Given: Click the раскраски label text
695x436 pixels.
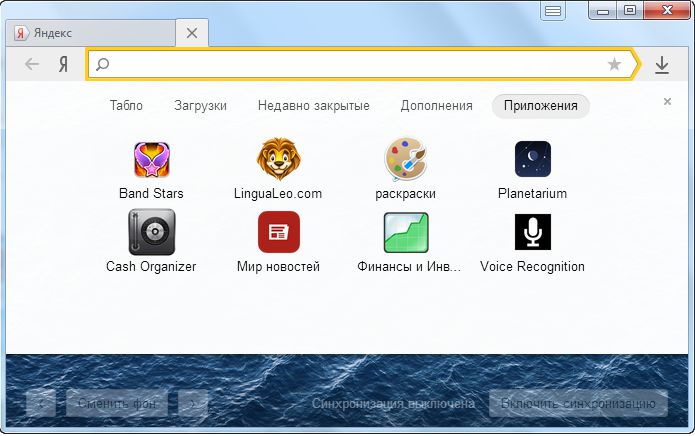Looking at the screenshot, I should click(405, 194).
